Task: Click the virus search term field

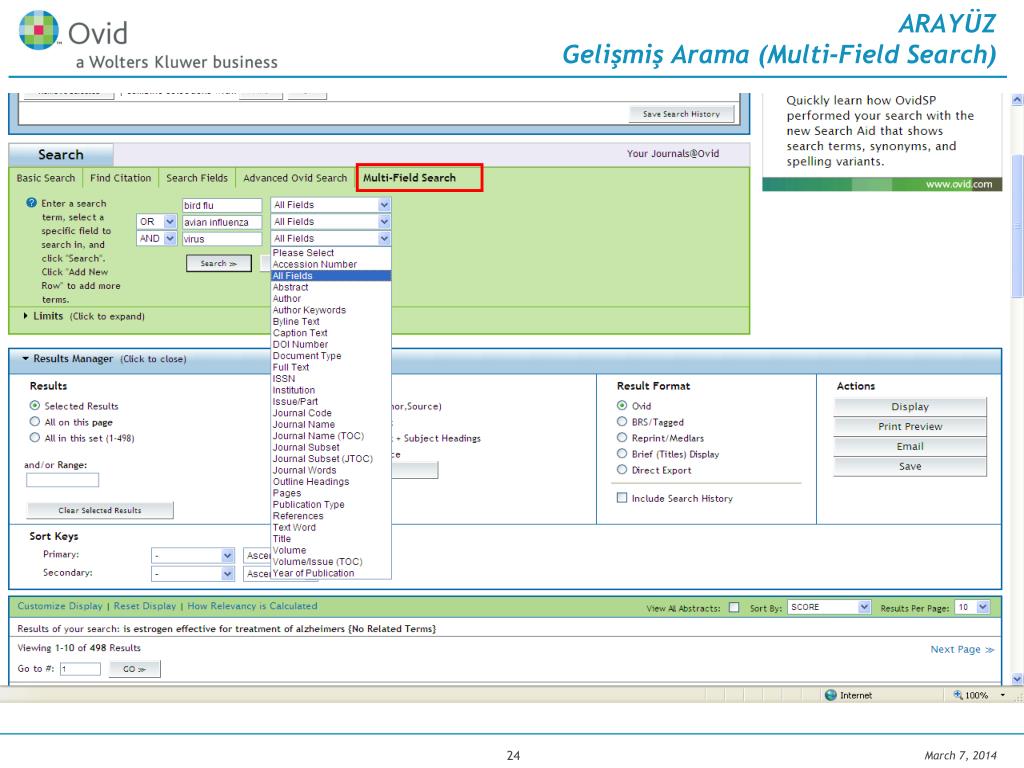Action: coord(222,239)
